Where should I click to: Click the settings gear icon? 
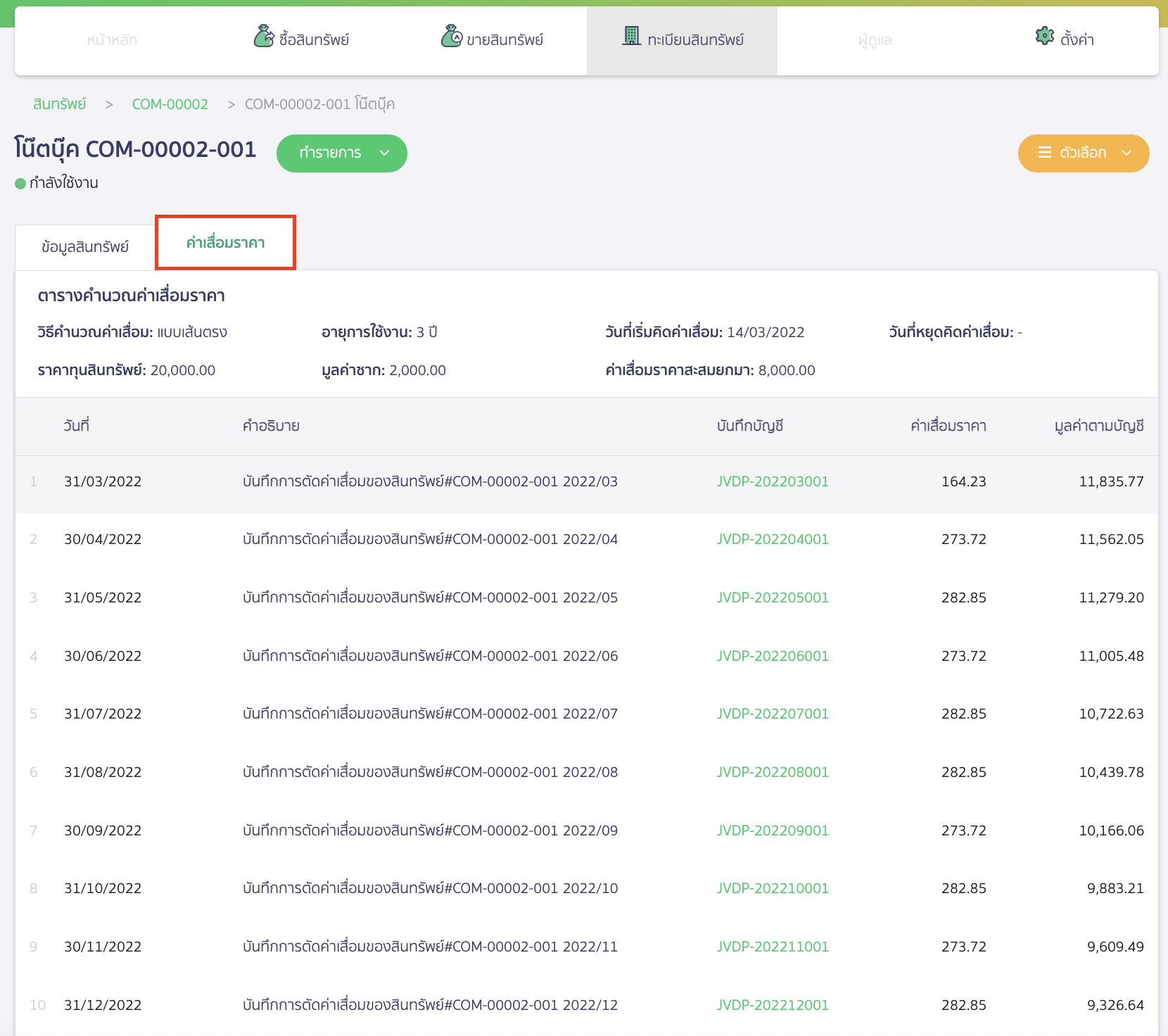click(1044, 36)
